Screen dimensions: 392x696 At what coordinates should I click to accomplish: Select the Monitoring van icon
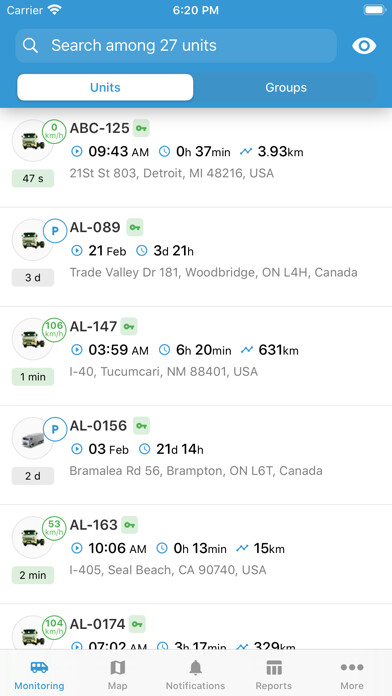pos(39,667)
